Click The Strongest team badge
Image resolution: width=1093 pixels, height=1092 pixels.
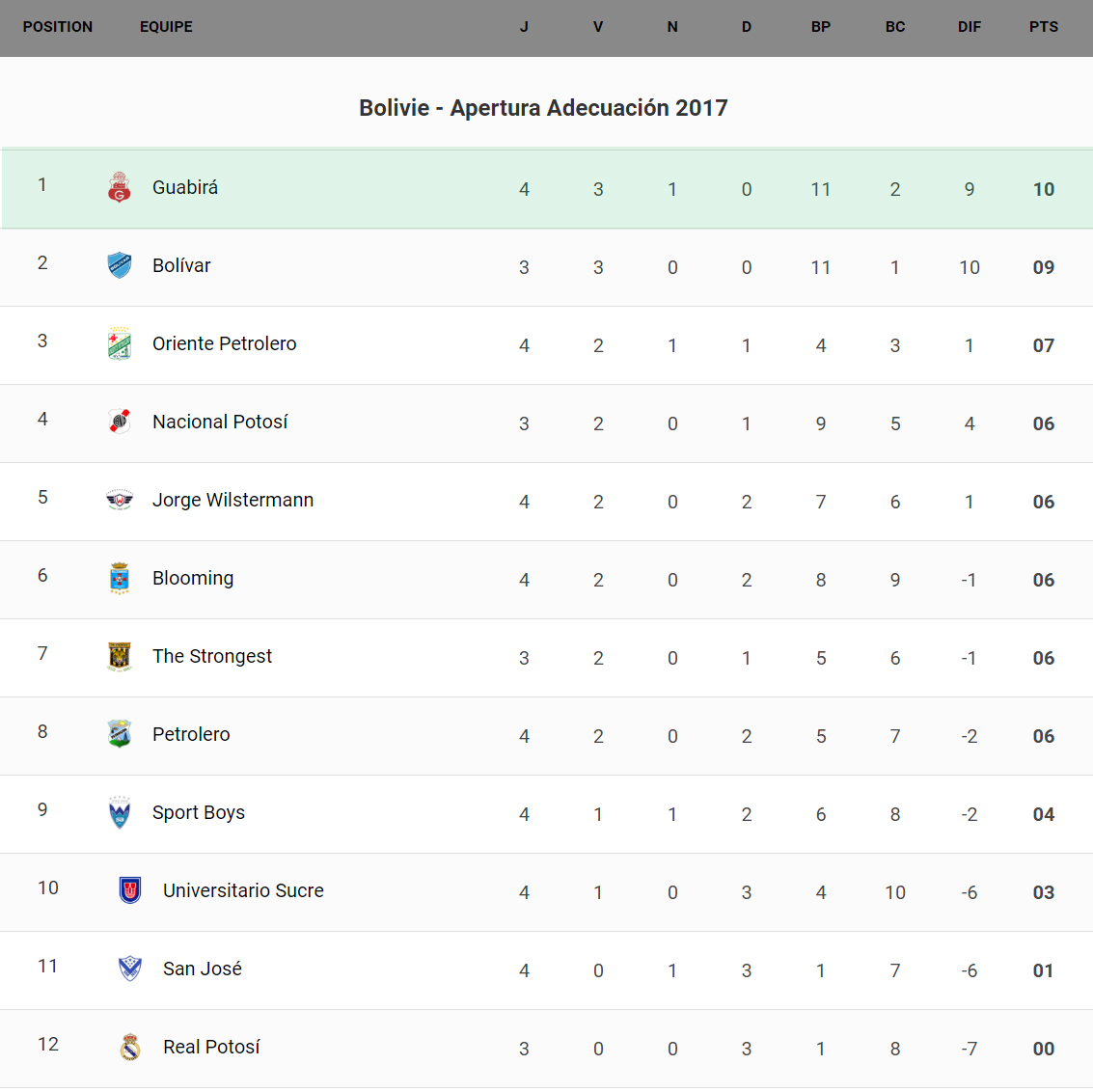point(120,656)
